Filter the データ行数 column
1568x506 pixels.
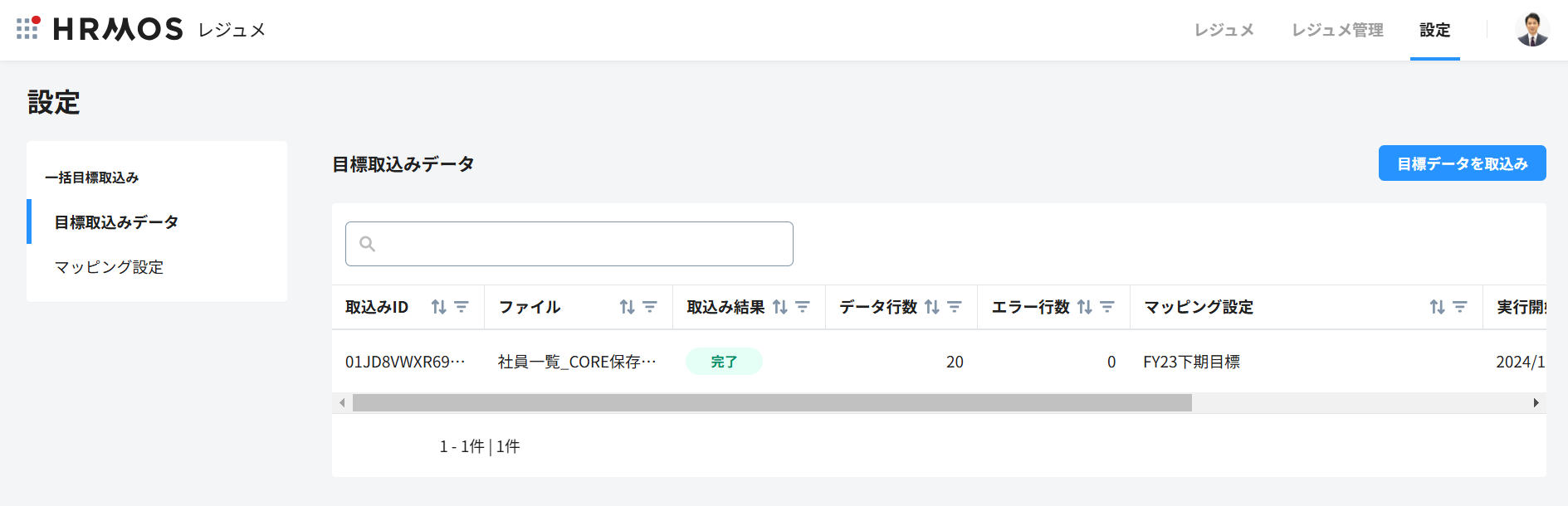tap(955, 307)
